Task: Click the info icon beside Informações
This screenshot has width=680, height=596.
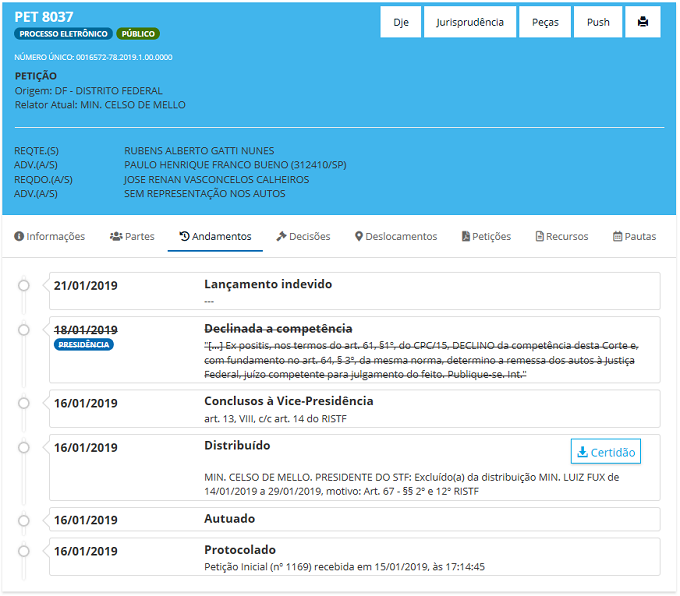Action: 19,236
